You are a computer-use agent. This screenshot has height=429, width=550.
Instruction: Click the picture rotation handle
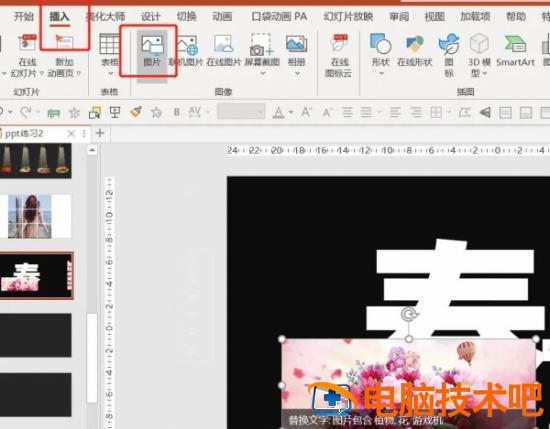tap(408, 314)
